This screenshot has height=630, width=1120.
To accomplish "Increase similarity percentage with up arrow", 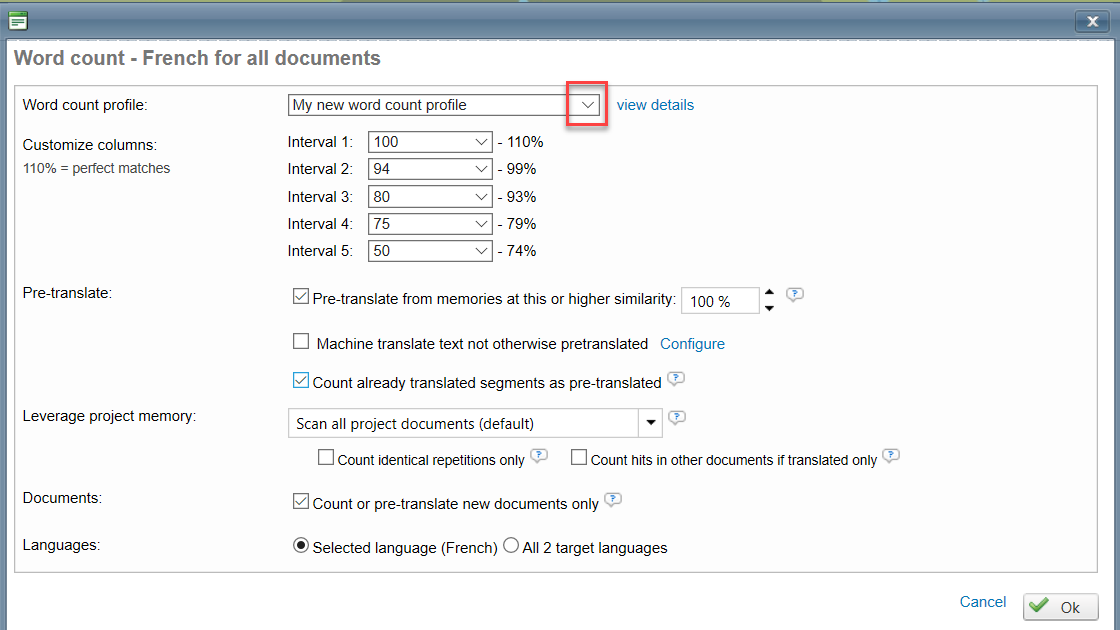I will click(769, 293).
